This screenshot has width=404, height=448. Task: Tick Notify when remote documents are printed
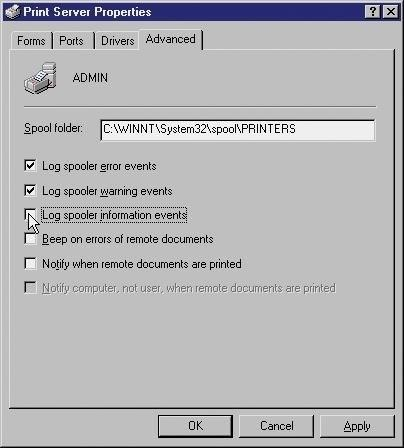tap(30, 263)
